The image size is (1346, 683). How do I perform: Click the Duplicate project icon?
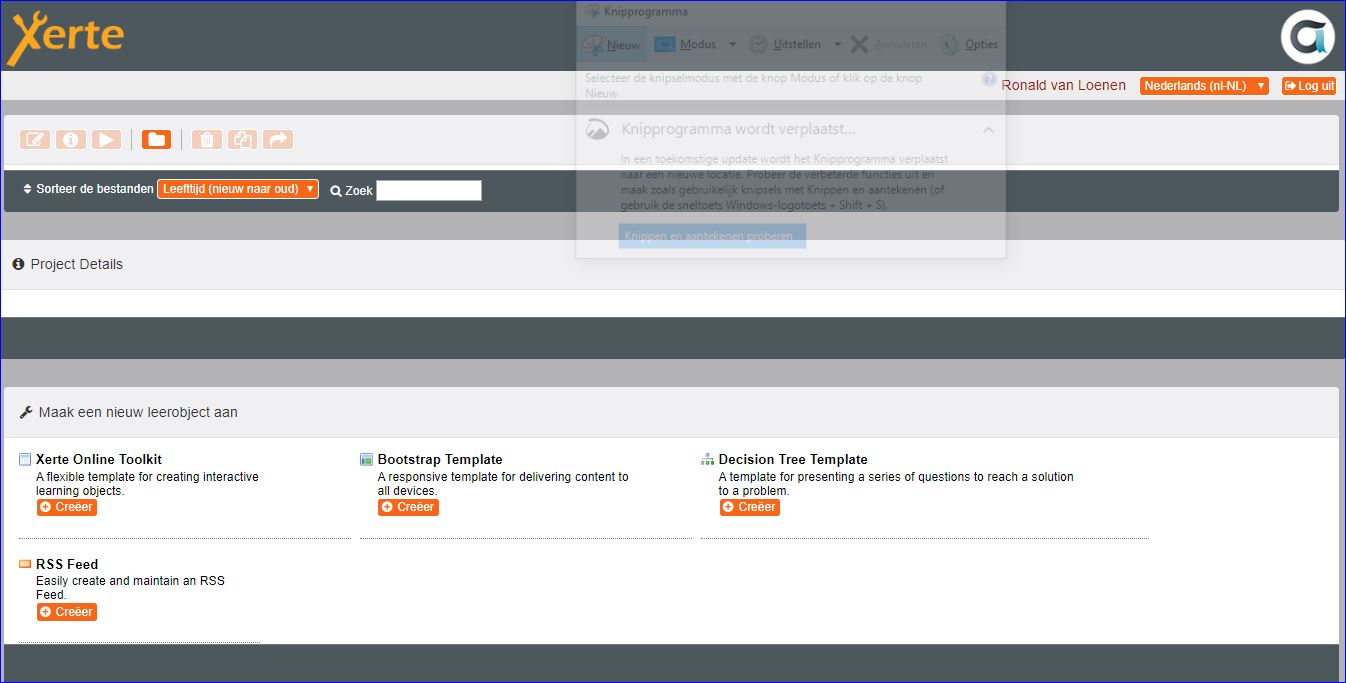pyautogui.click(x=243, y=140)
